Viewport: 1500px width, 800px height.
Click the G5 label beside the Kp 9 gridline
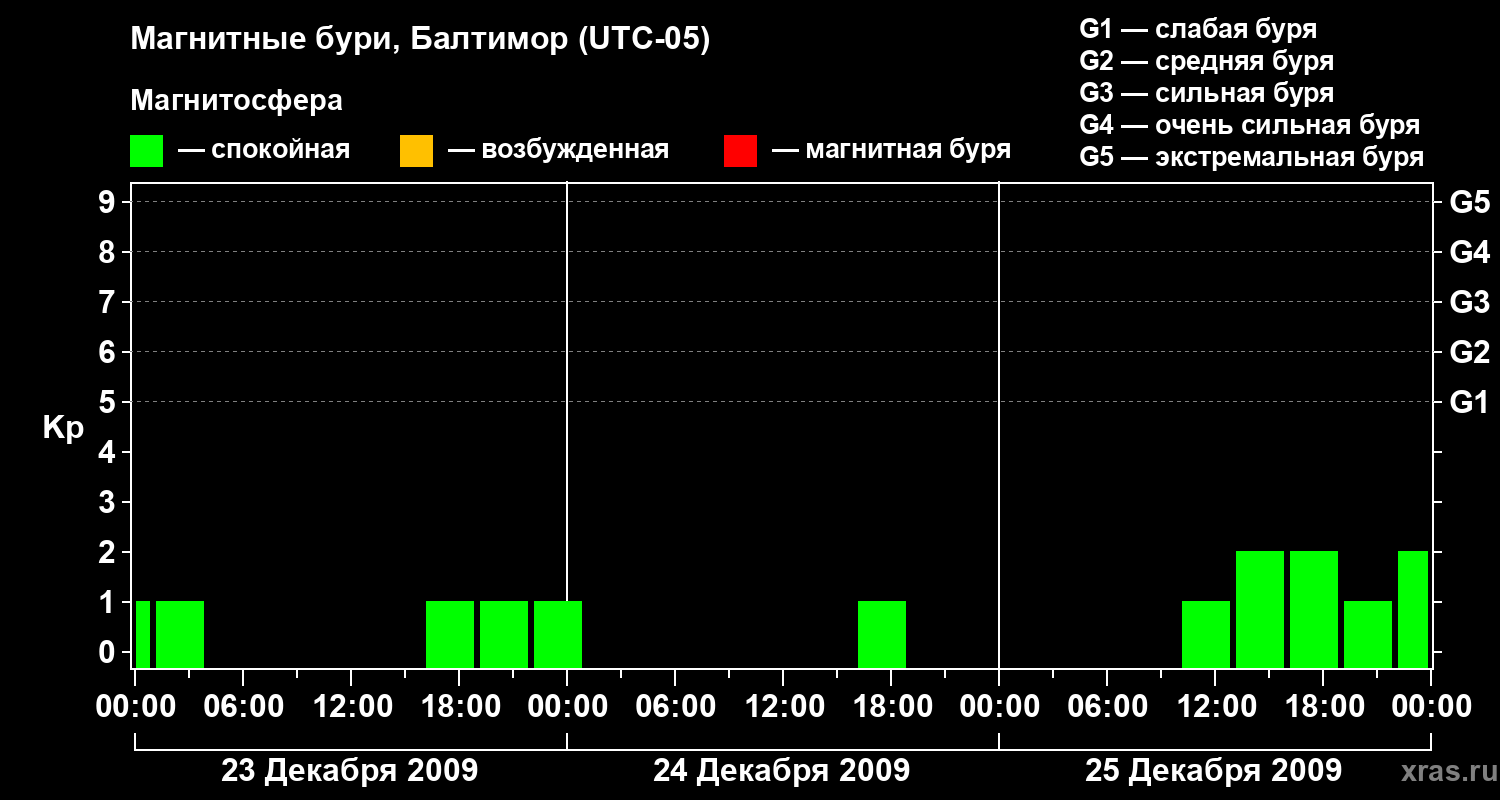1469,202
